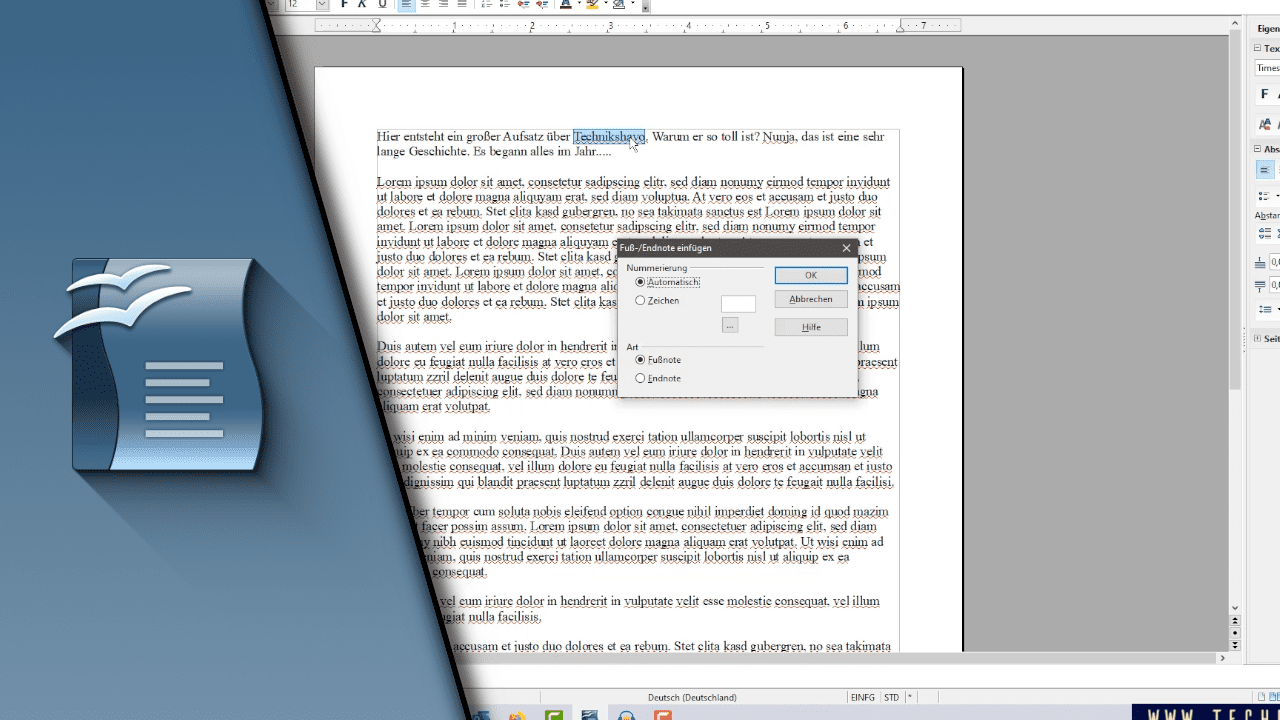Select the Endnote radio button
This screenshot has height=720, width=1280.
[x=640, y=378]
